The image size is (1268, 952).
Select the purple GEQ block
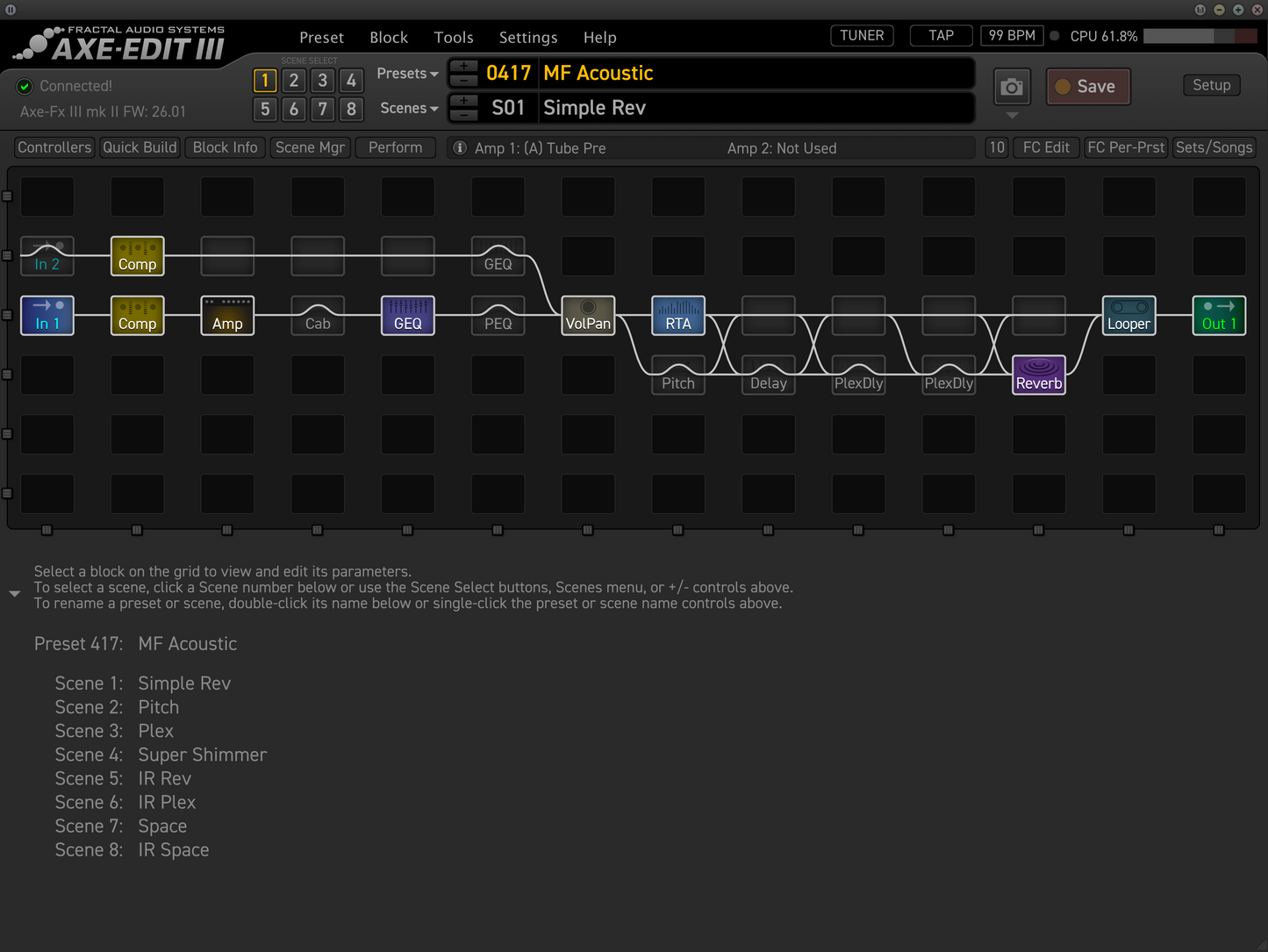(408, 316)
